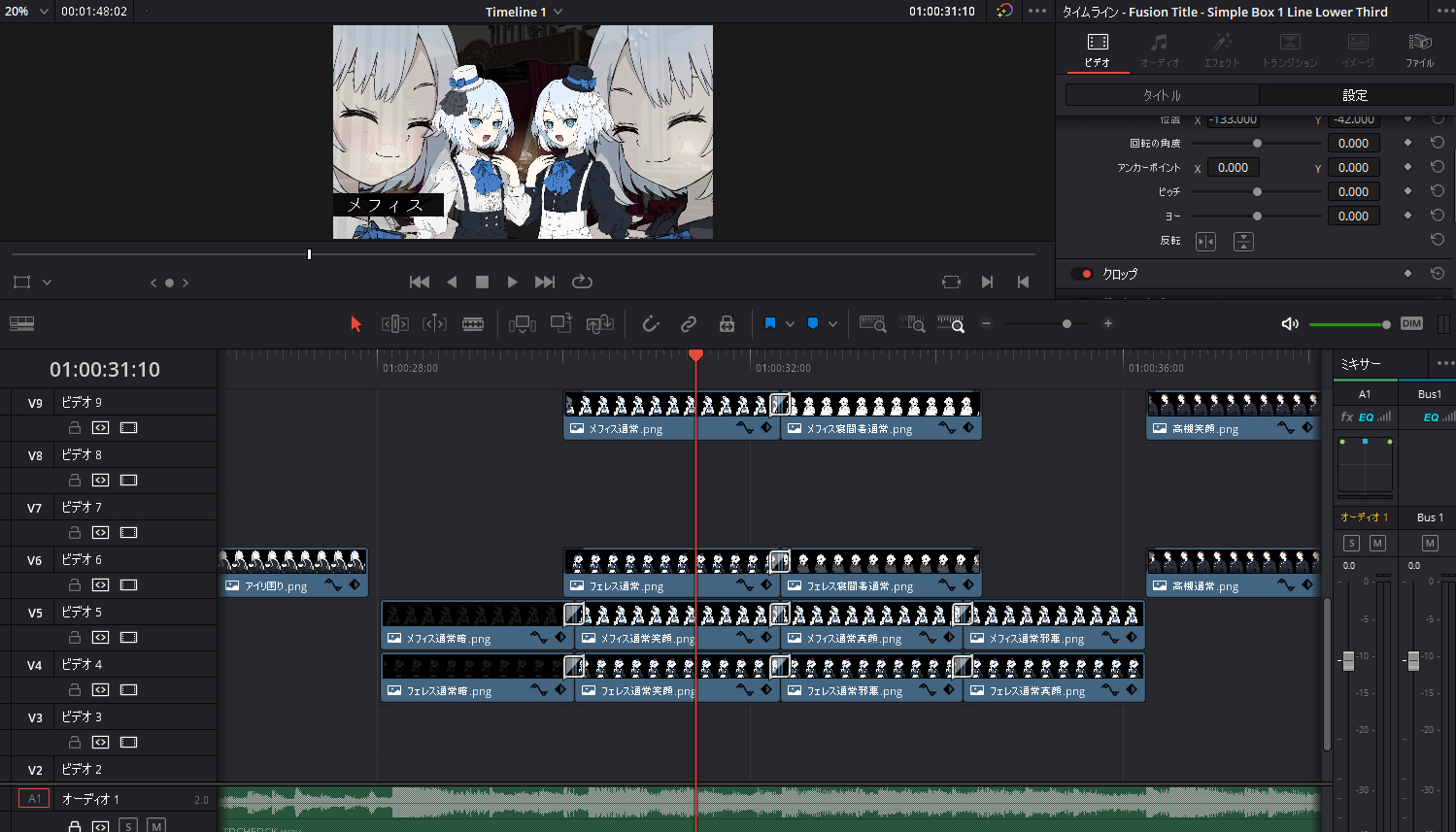
Task: Reset the rotation angle value
Action: (x=1438, y=143)
